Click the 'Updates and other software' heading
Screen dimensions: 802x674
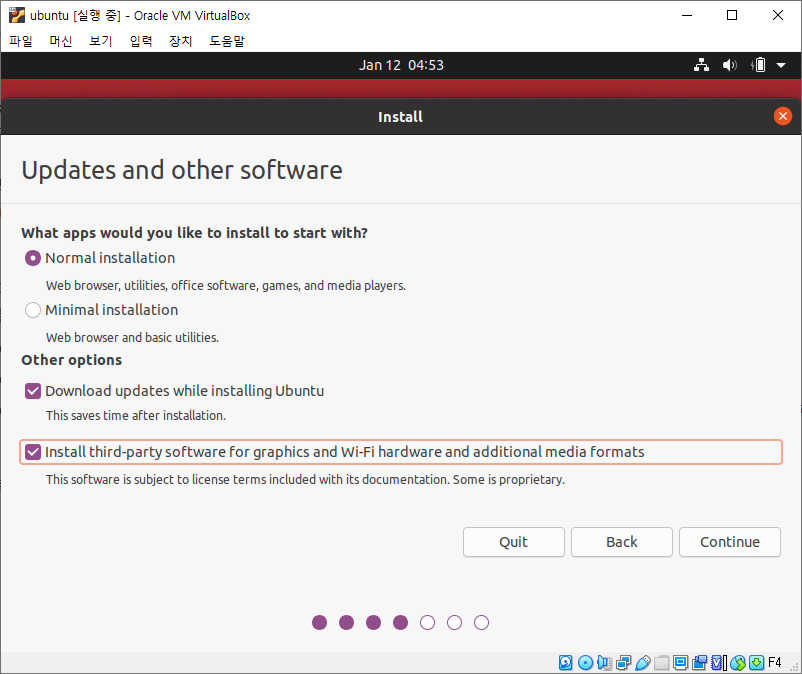(182, 170)
